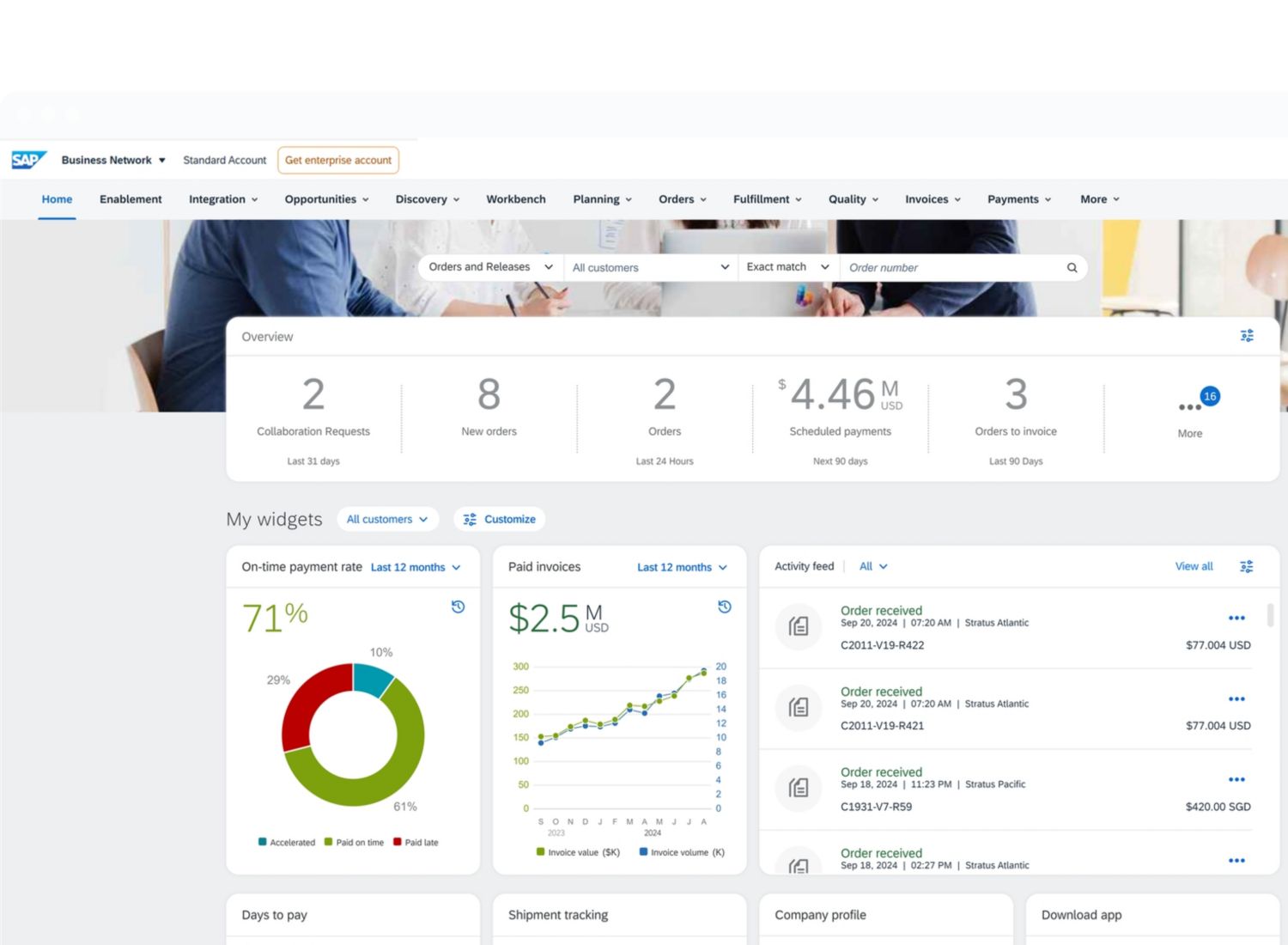The width and height of the screenshot is (1288, 945).
Task: Switch to the Workbench tab
Action: click(515, 199)
